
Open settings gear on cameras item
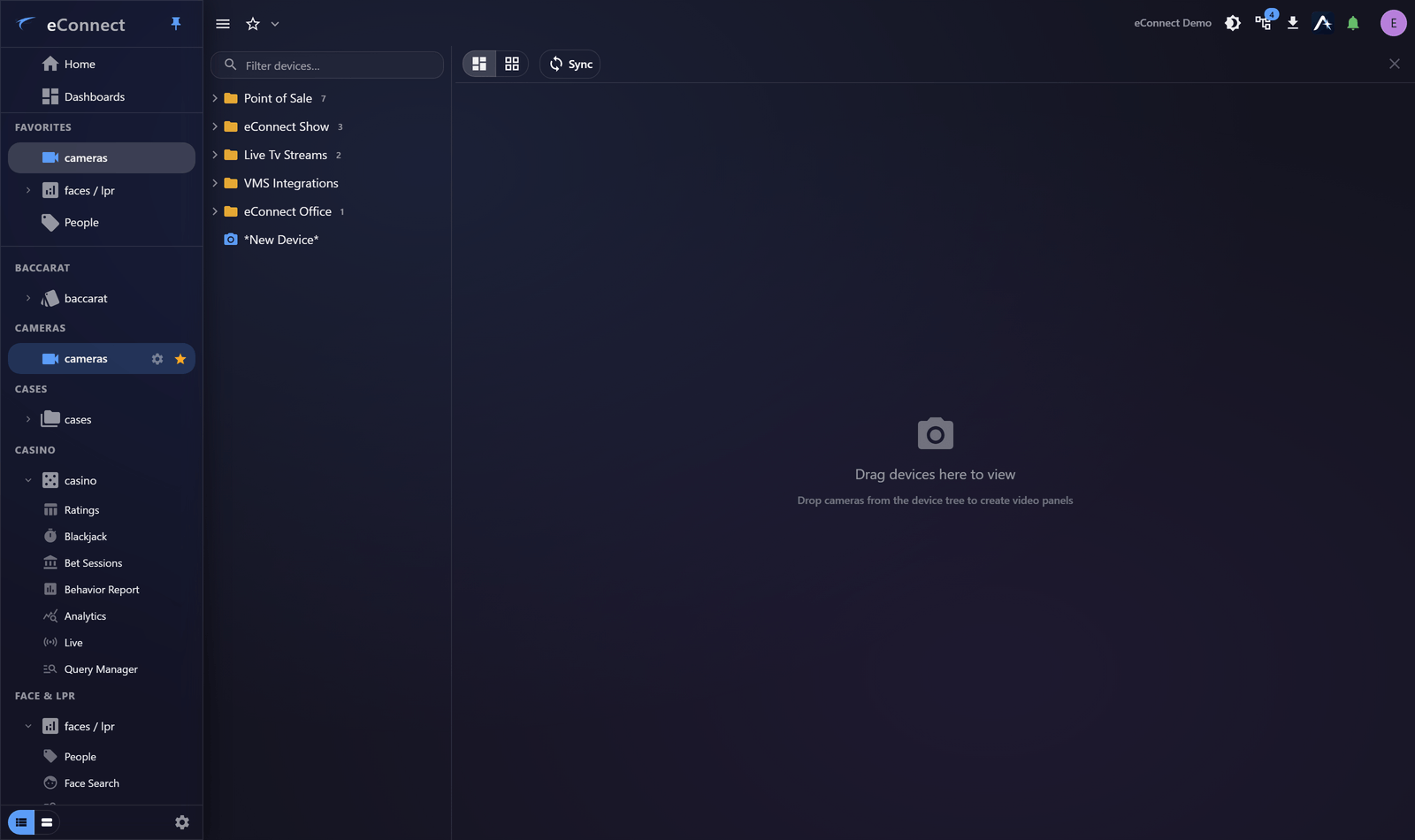click(x=157, y=359)
